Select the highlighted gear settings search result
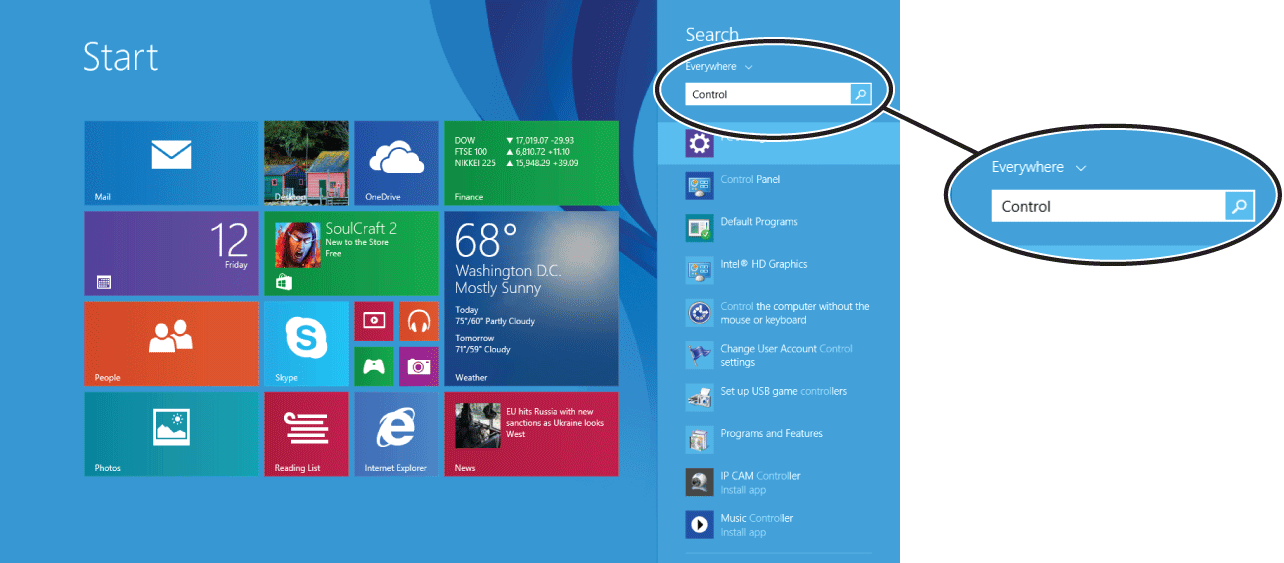 779,144
